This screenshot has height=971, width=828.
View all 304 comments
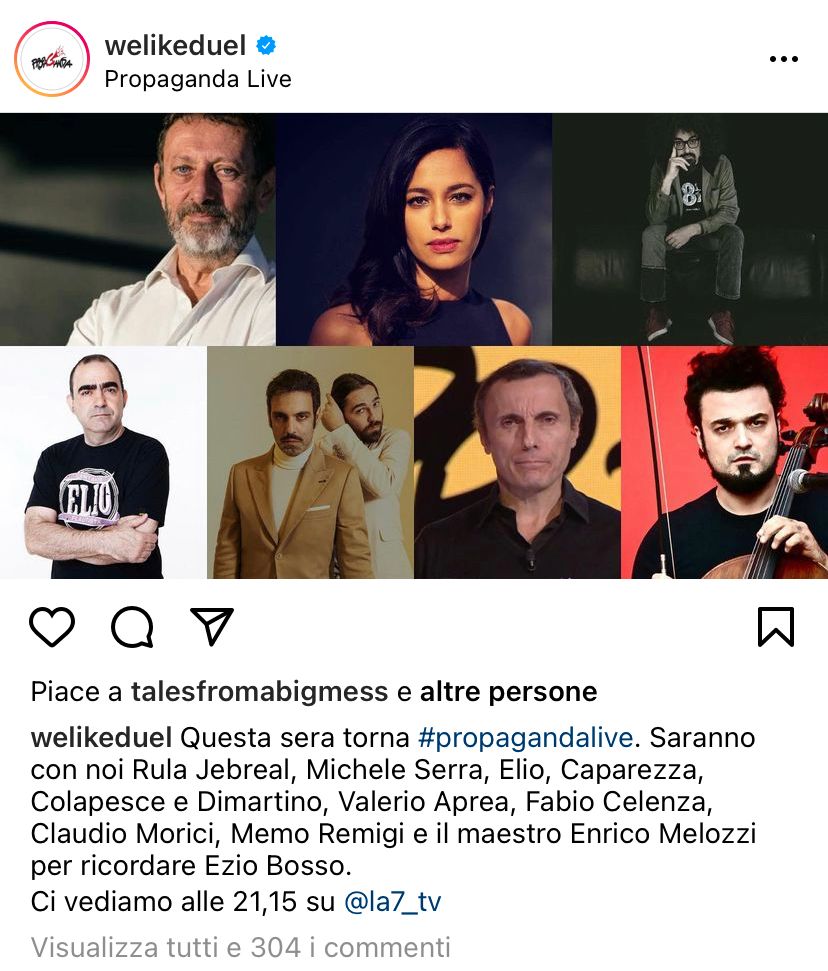pyautogui.click(x=240, y=947)
